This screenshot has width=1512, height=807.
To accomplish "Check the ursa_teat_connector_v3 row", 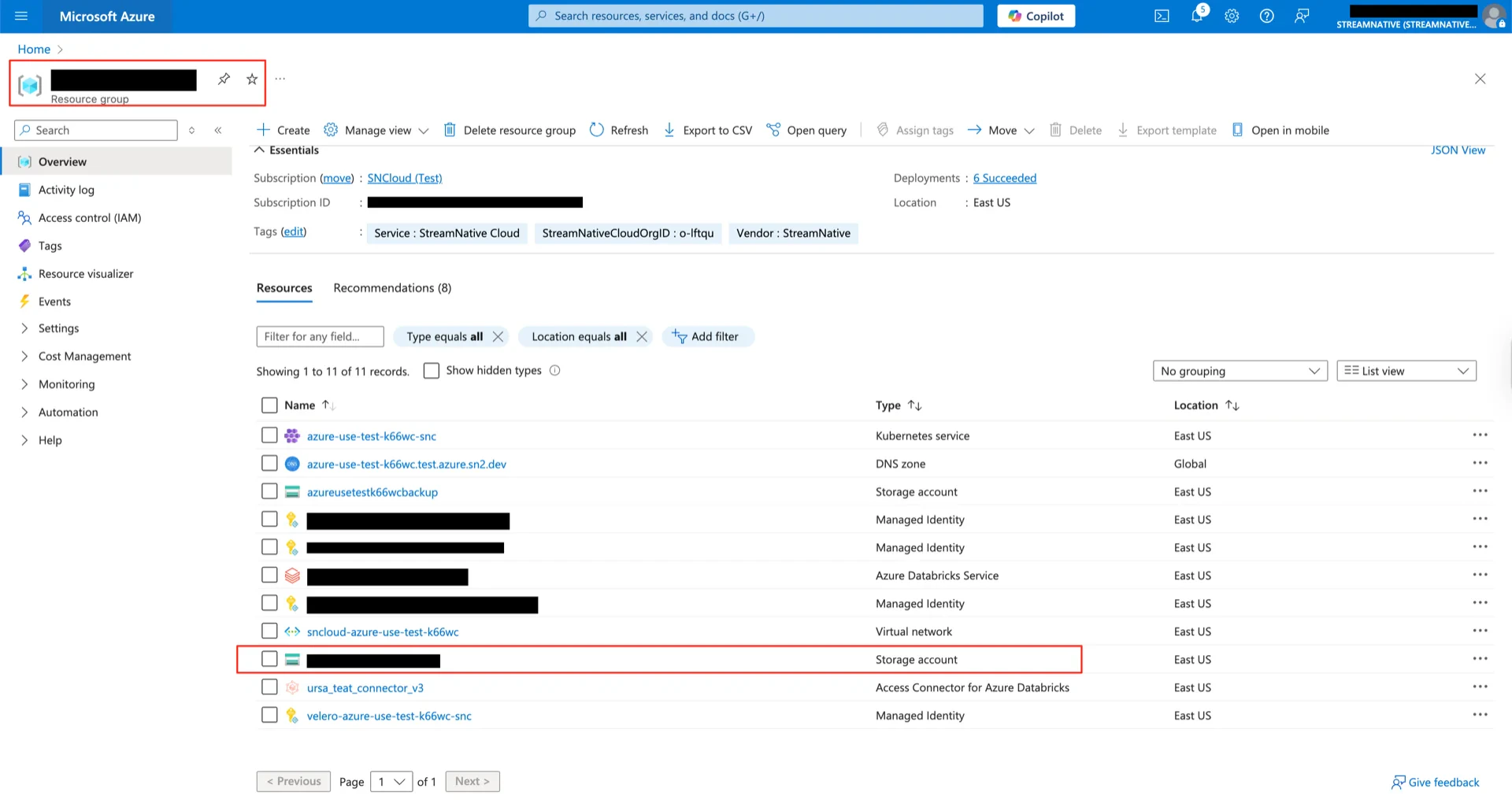I will coord(269,687).
